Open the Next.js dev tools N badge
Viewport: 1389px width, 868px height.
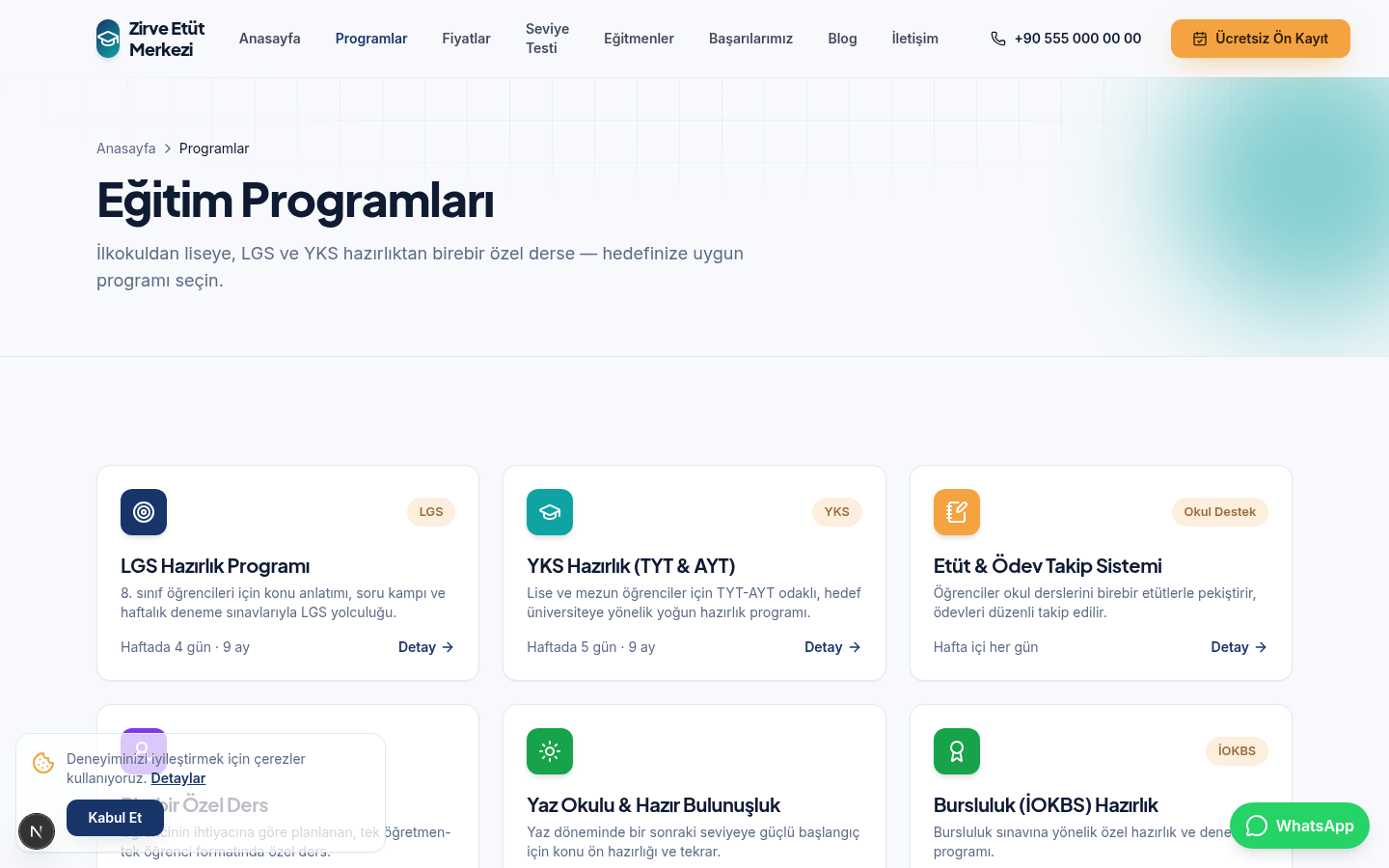point(37,831)
